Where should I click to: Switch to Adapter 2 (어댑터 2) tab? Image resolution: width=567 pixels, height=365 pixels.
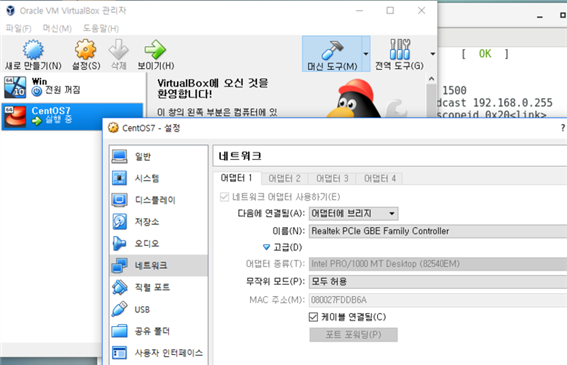tap(285, 178)
